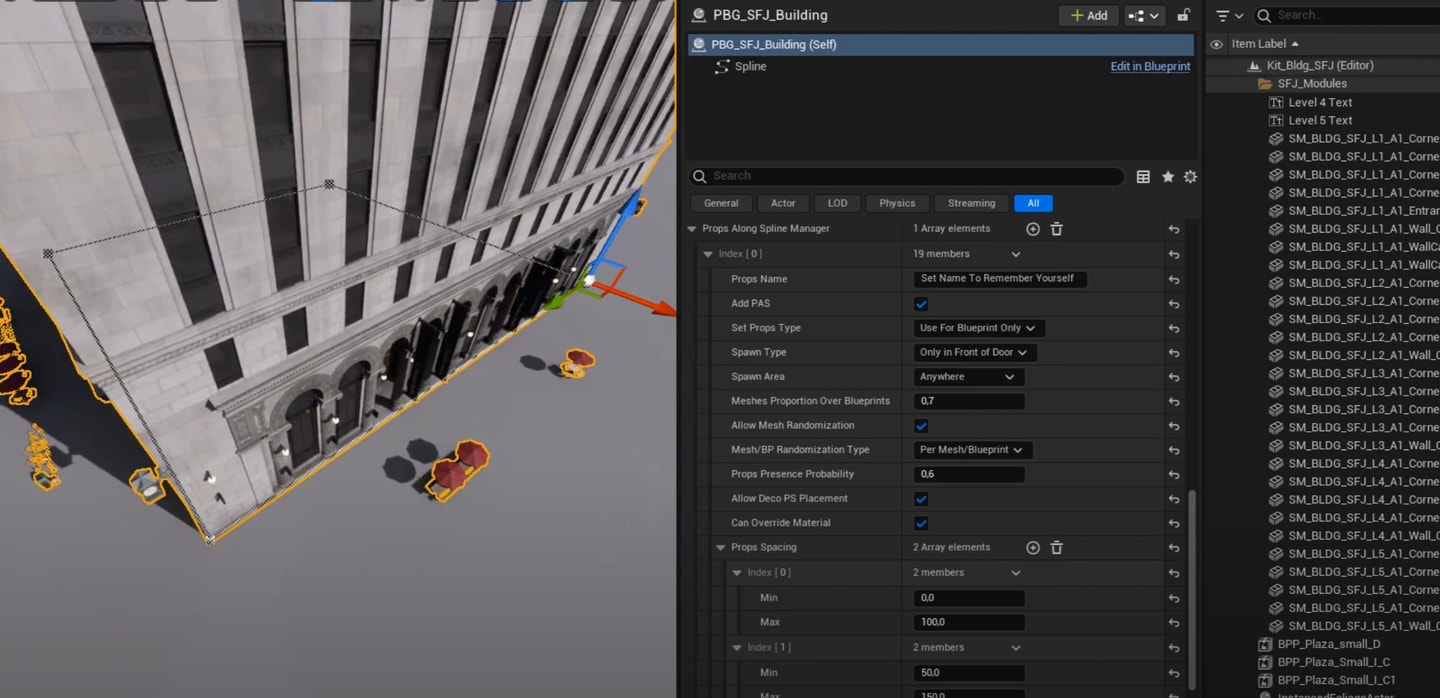Select the Actor filter tab
Viewport: 1440px width, 698px height.
(x=783, y=203)
